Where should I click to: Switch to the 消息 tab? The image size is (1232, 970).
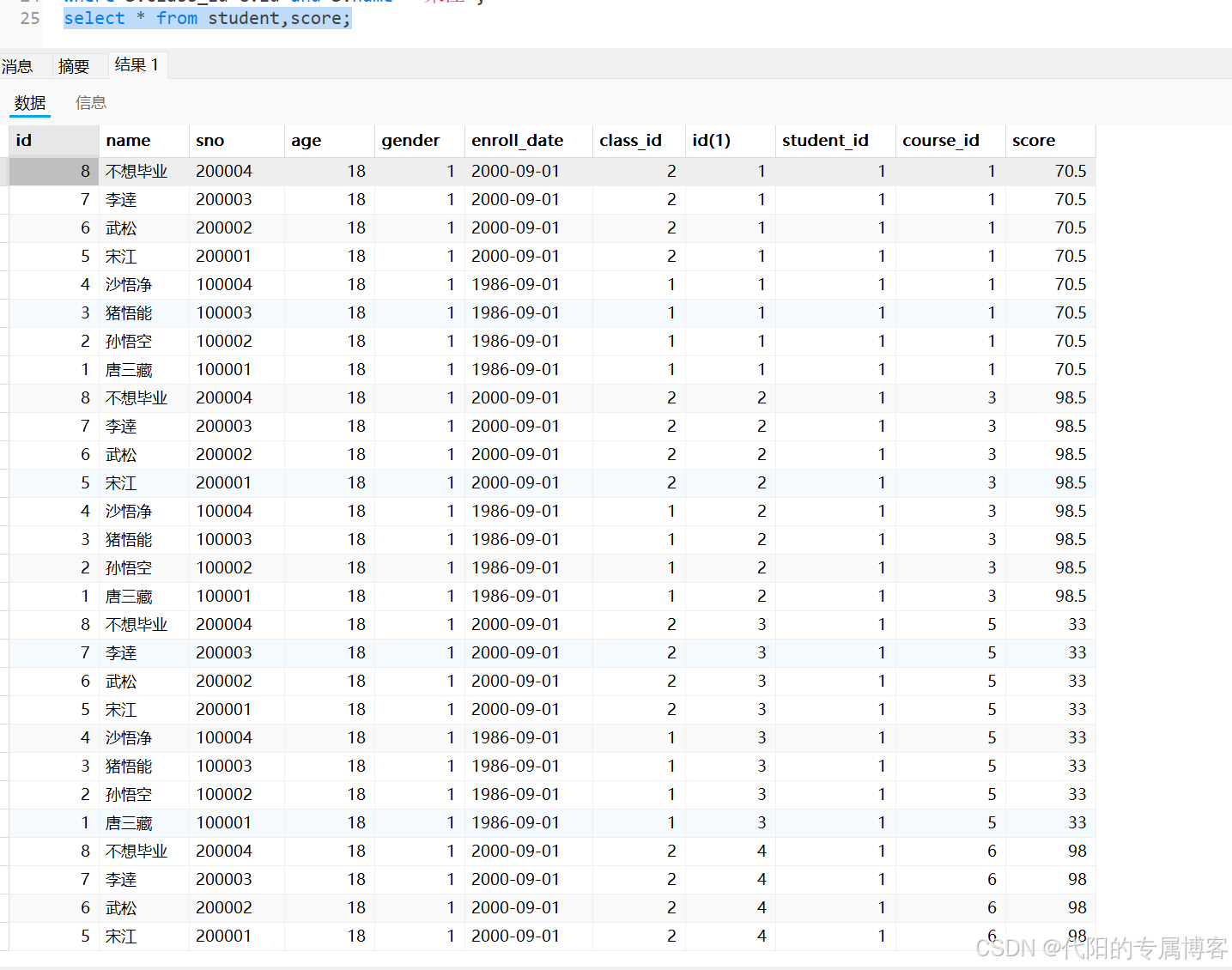[17, 66]
